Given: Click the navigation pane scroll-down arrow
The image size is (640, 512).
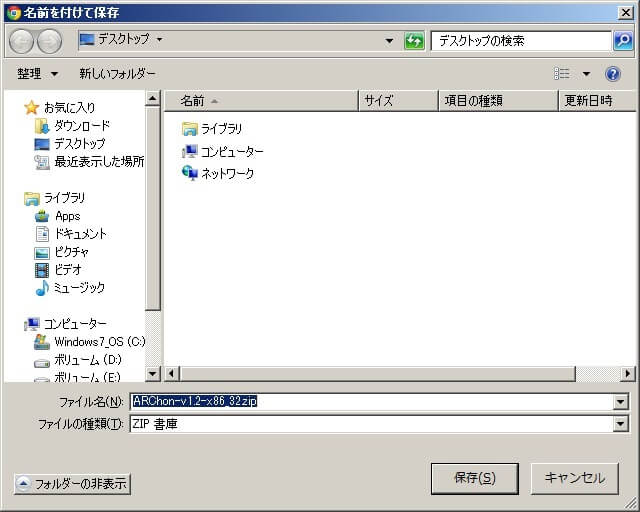Looking at the screenshot, I should [152, 373].
